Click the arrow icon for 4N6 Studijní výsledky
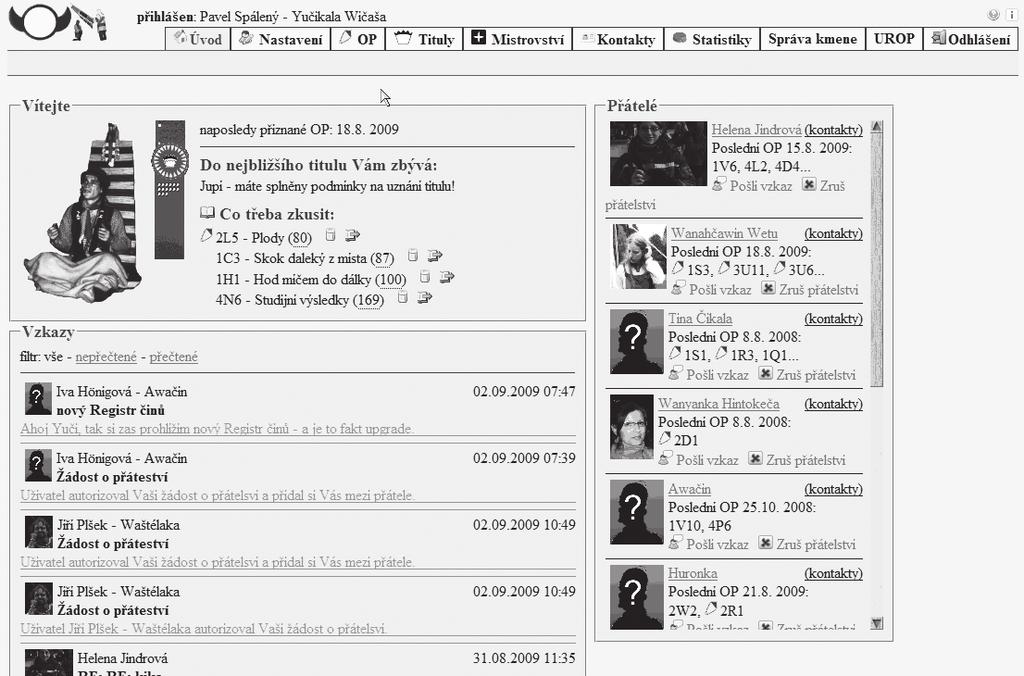Image resolution: width=1024 pixels, height=676 pixels. (x=424, y=298)
